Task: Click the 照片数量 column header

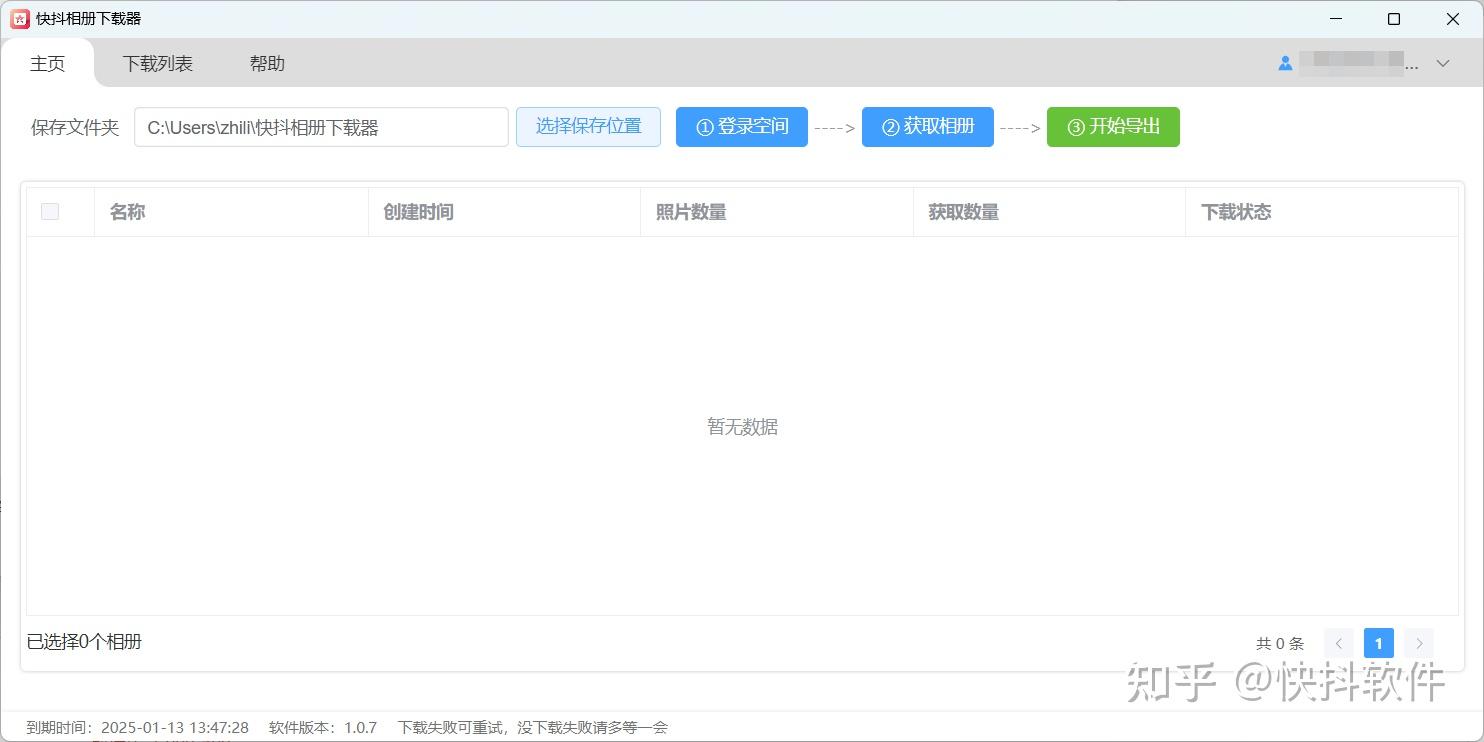Action: click(x=691, y=211)
